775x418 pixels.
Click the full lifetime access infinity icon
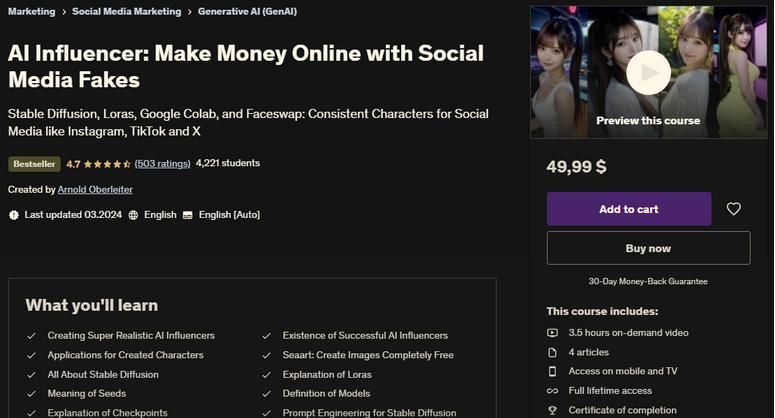553,390
